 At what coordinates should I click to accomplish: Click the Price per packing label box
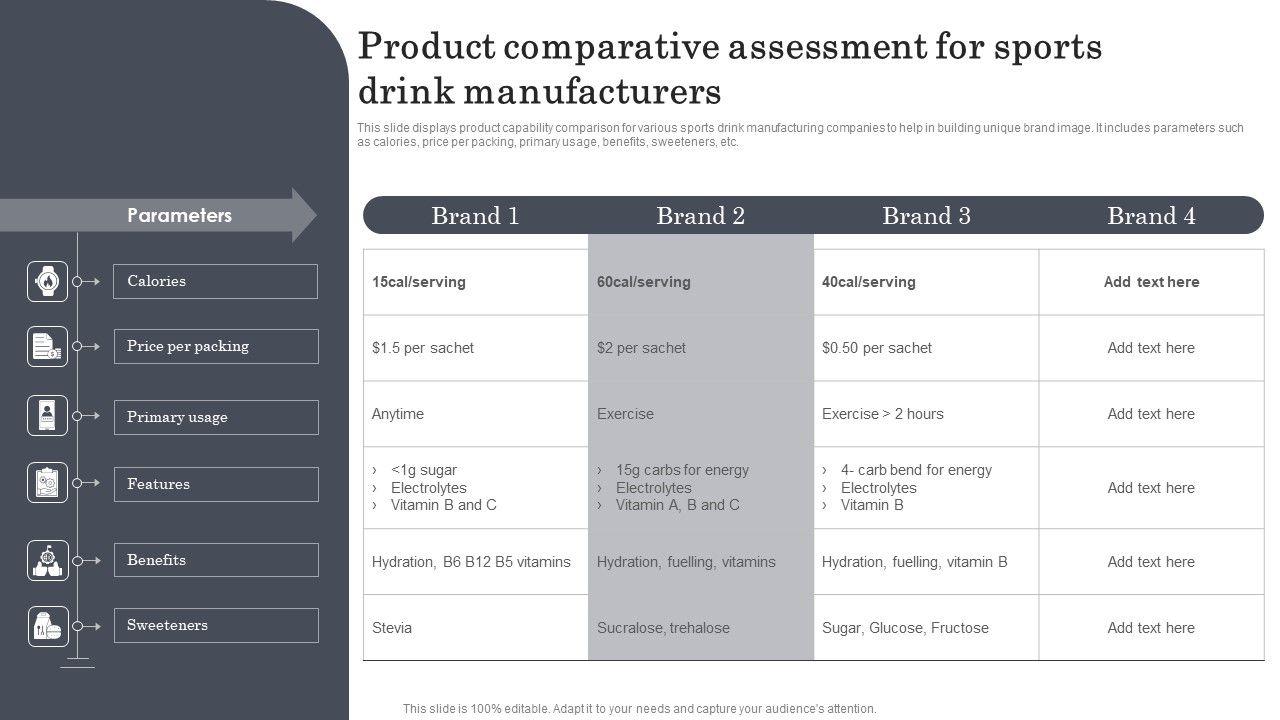tap(215, 347)
